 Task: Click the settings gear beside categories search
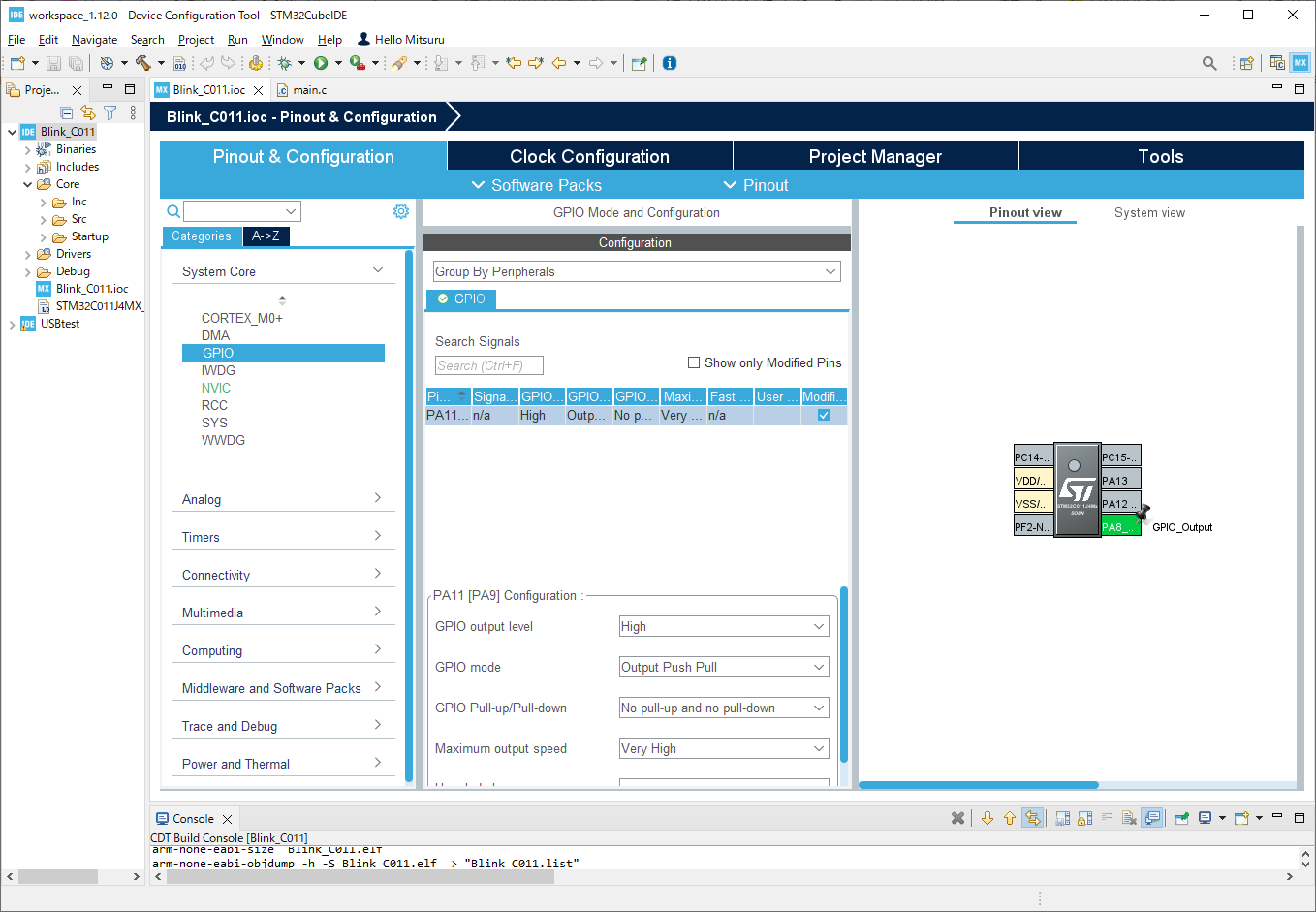pos(401,211)
